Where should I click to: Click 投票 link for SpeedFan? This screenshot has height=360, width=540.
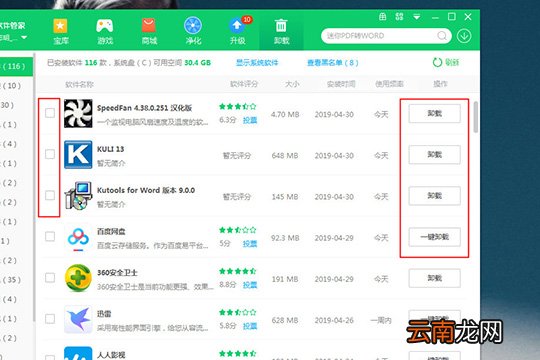point(250,120)
